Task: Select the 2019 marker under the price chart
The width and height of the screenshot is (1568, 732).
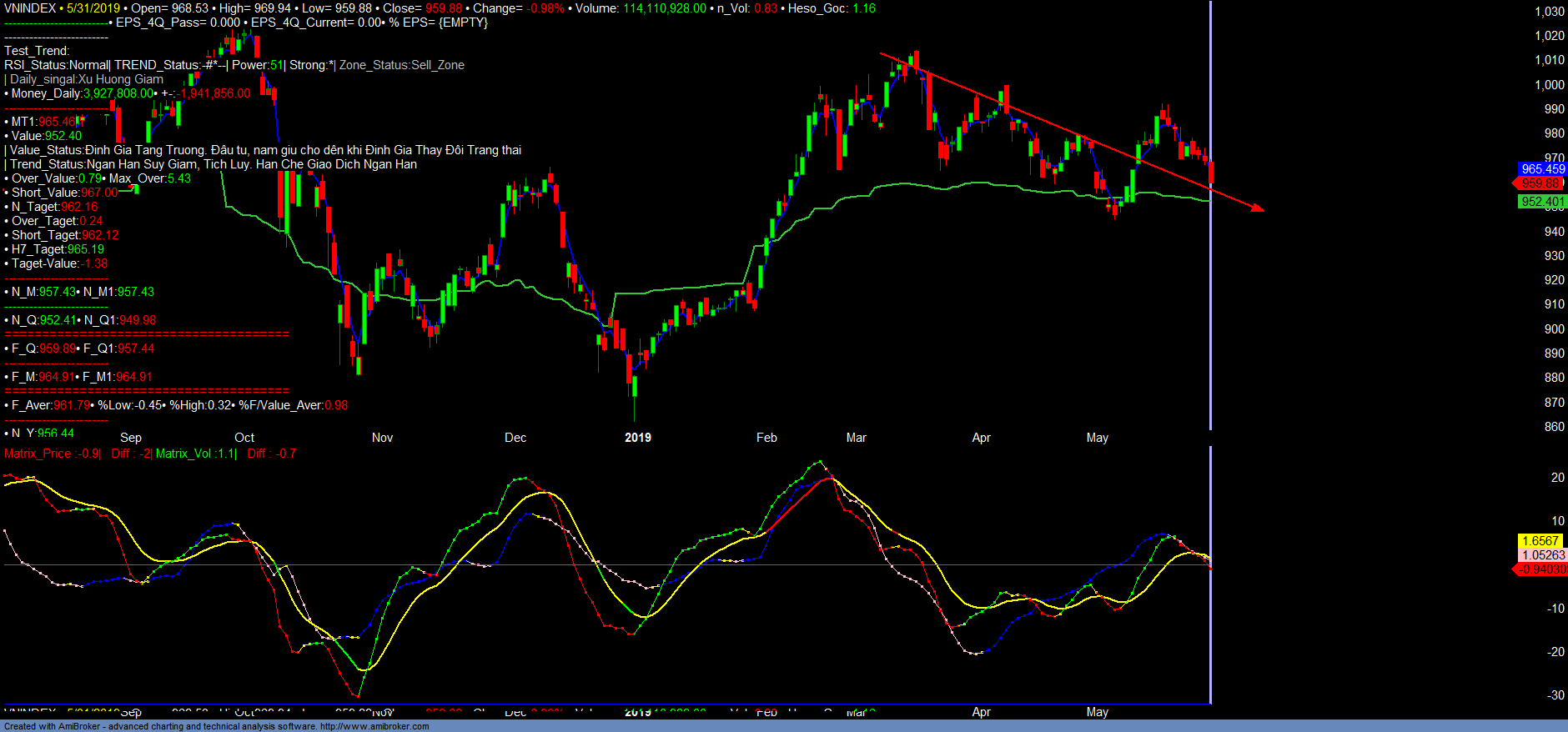Action: click(637, 438)
